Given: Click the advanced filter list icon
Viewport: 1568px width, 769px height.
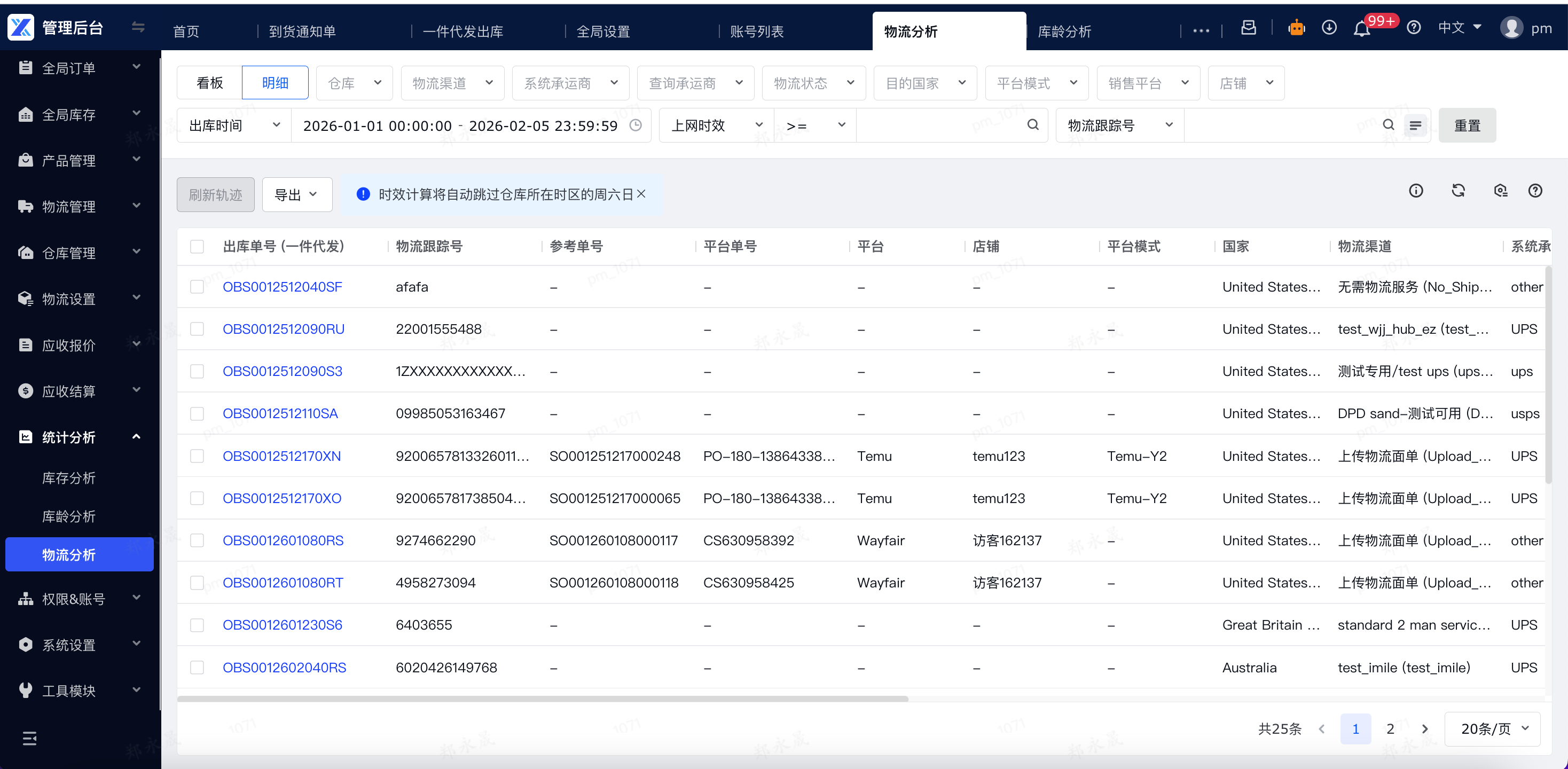Looking at the screenshot, I should click(x=1416, y=125).
